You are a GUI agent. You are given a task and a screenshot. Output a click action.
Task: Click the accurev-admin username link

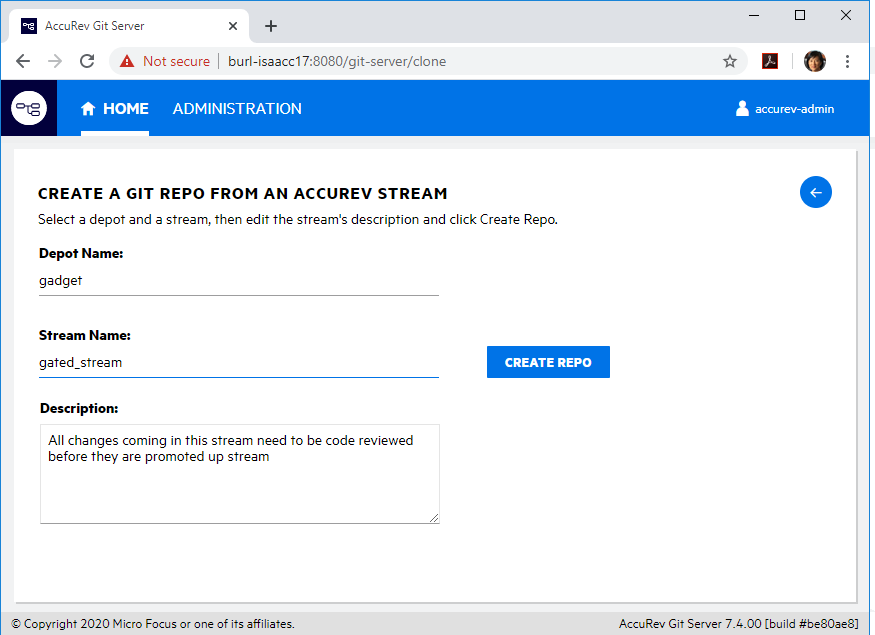794,109
